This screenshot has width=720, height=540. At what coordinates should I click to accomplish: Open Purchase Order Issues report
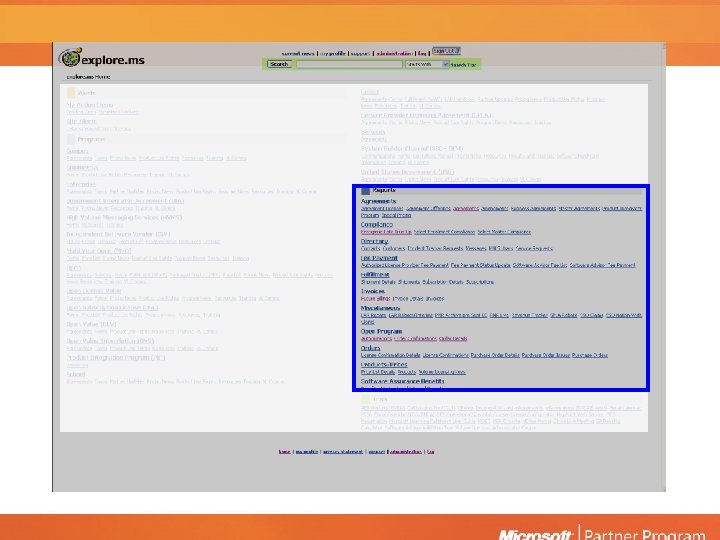click(546, 355)
